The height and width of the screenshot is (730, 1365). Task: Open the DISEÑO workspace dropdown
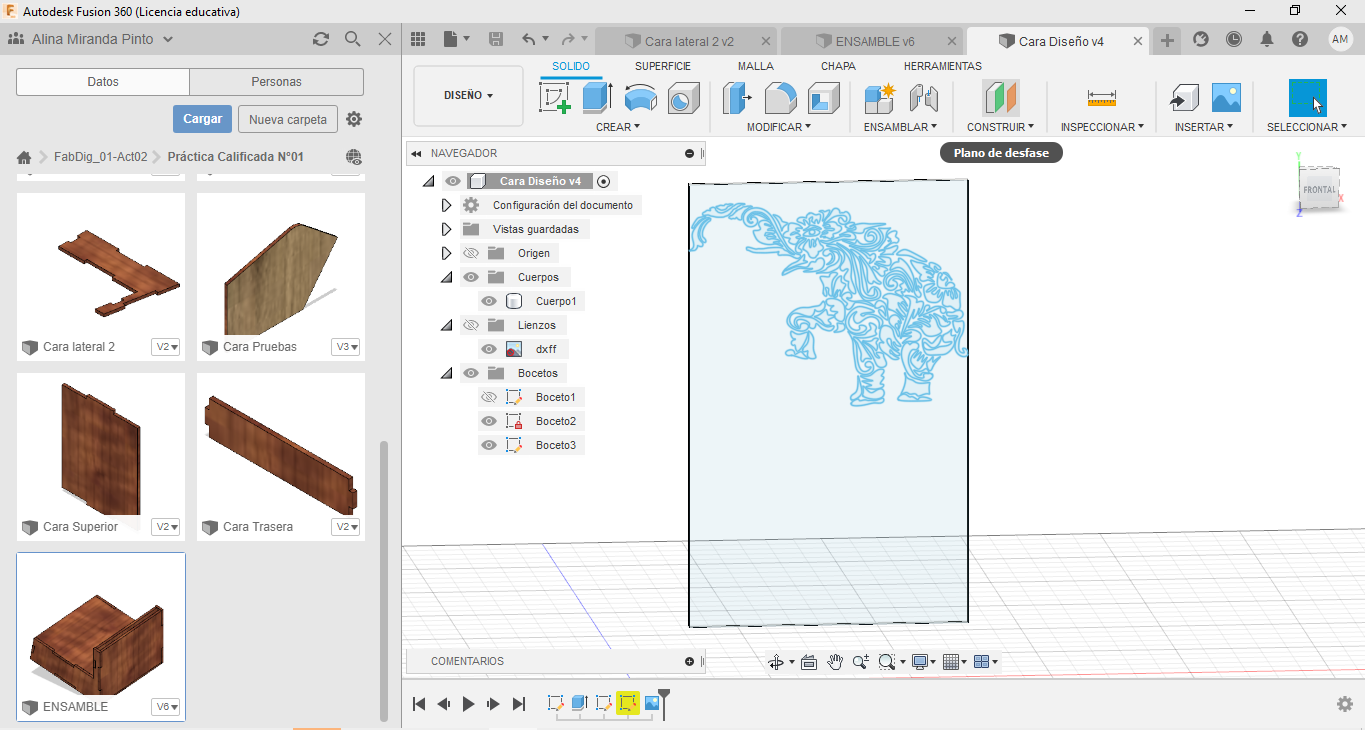point(468,96)
